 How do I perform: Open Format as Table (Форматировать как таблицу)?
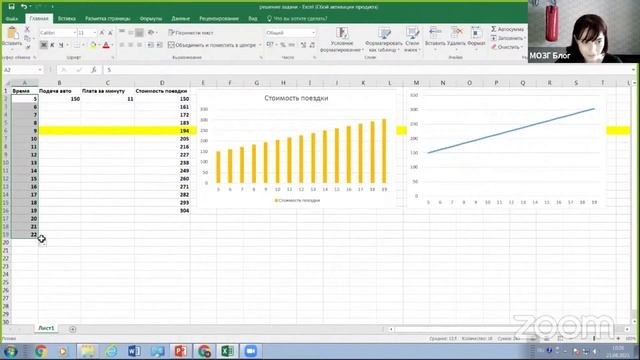click(x=384, y=39)
